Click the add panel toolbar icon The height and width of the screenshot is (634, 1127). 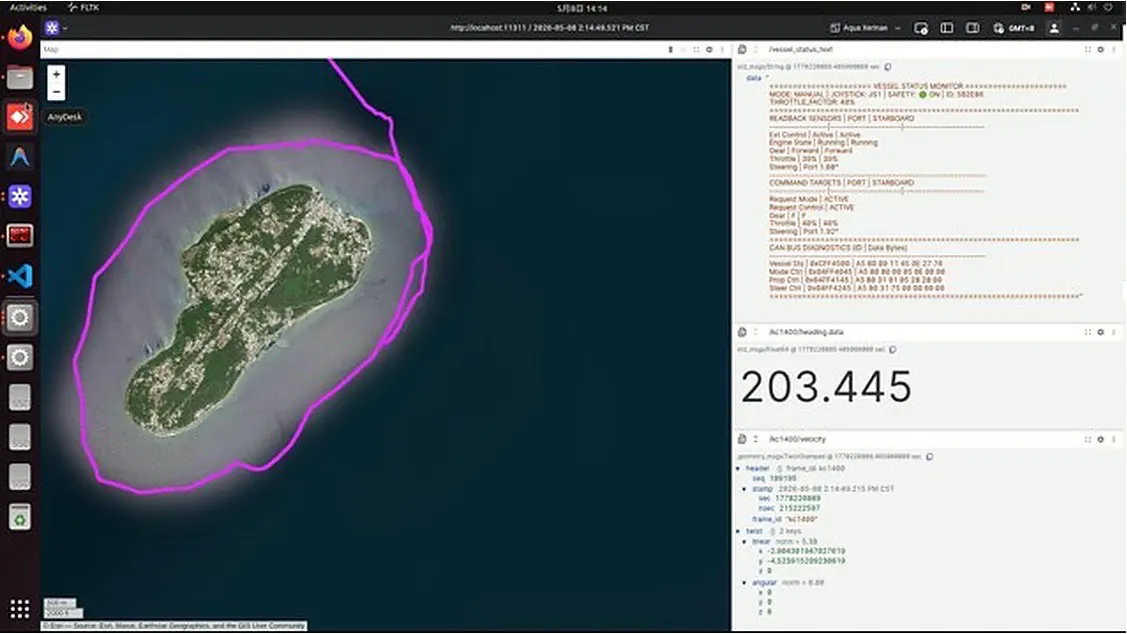pyautogui.click(x=921, y=28)
